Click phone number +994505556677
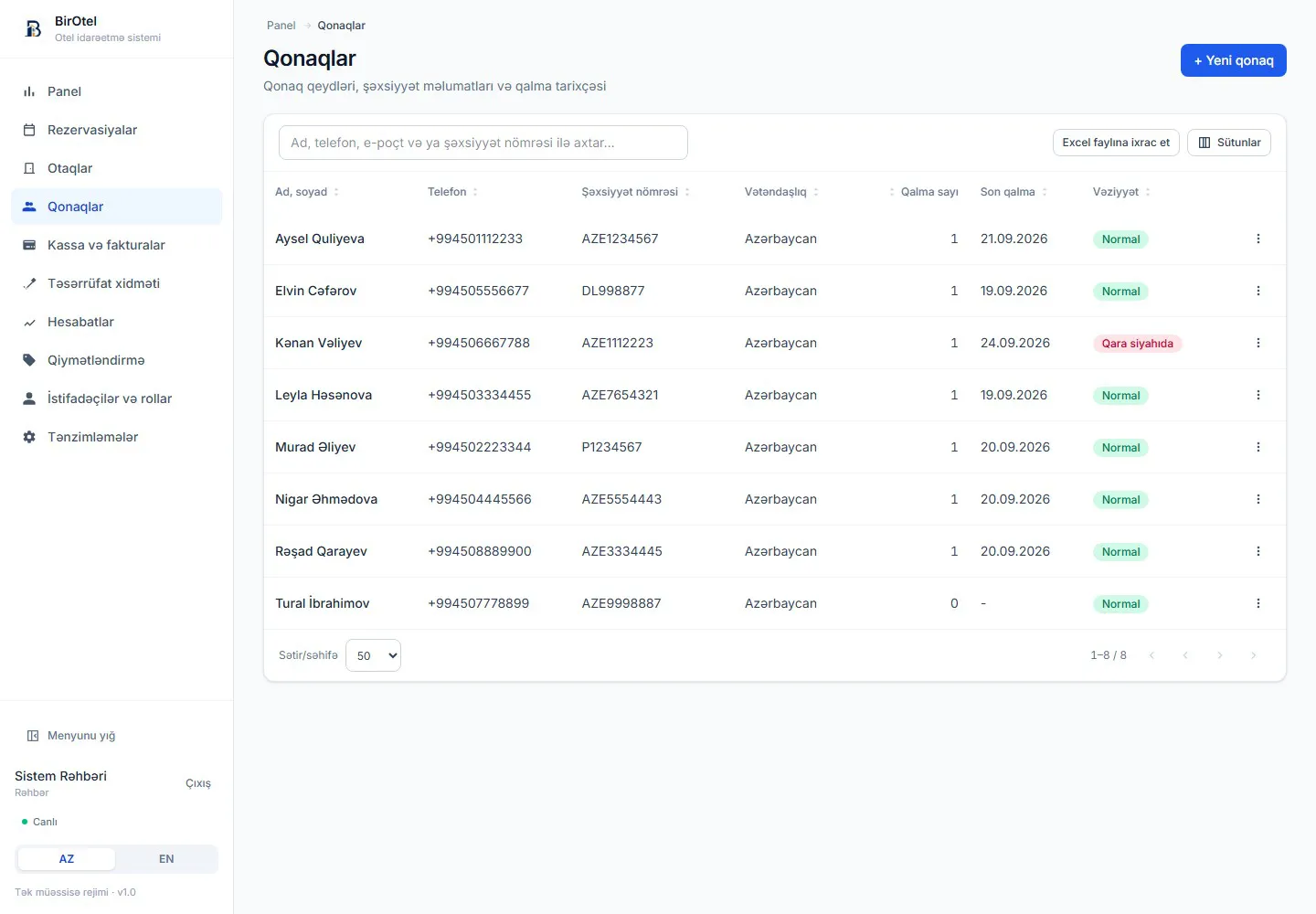 pos(478,291)
